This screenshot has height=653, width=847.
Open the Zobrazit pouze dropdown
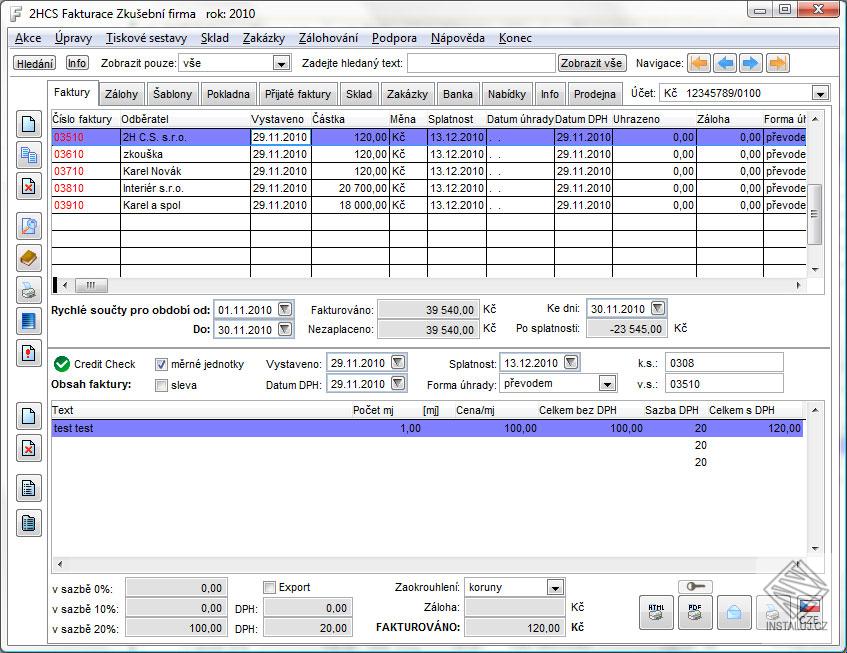point(281,63)
